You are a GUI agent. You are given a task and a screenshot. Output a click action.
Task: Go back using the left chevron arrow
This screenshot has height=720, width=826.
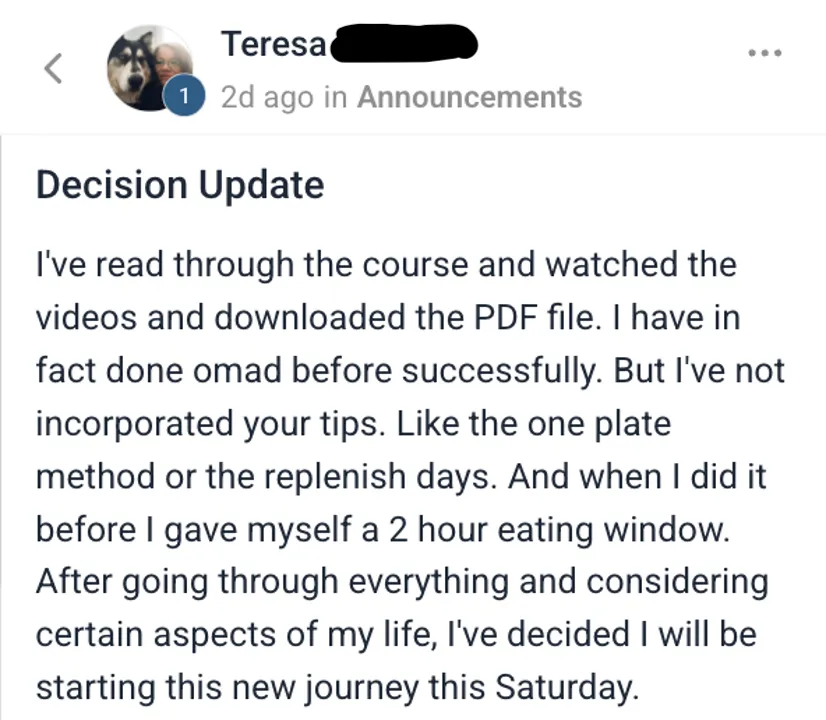click(53, 68)
